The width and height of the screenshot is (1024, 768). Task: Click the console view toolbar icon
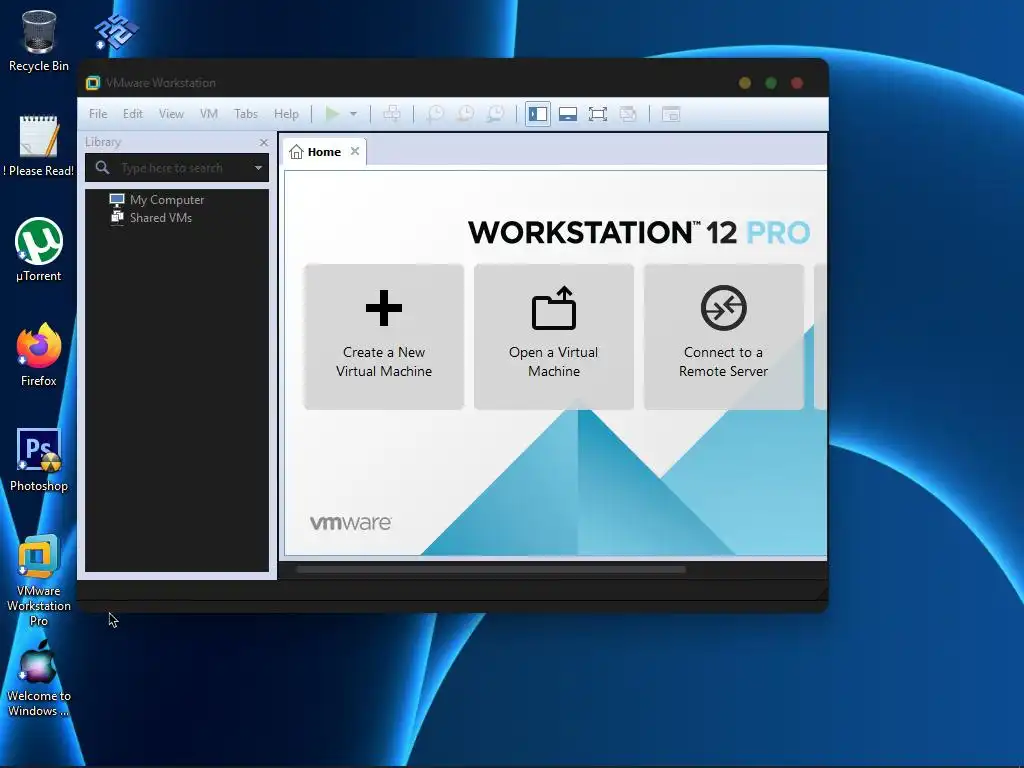[x=671, y=114]
